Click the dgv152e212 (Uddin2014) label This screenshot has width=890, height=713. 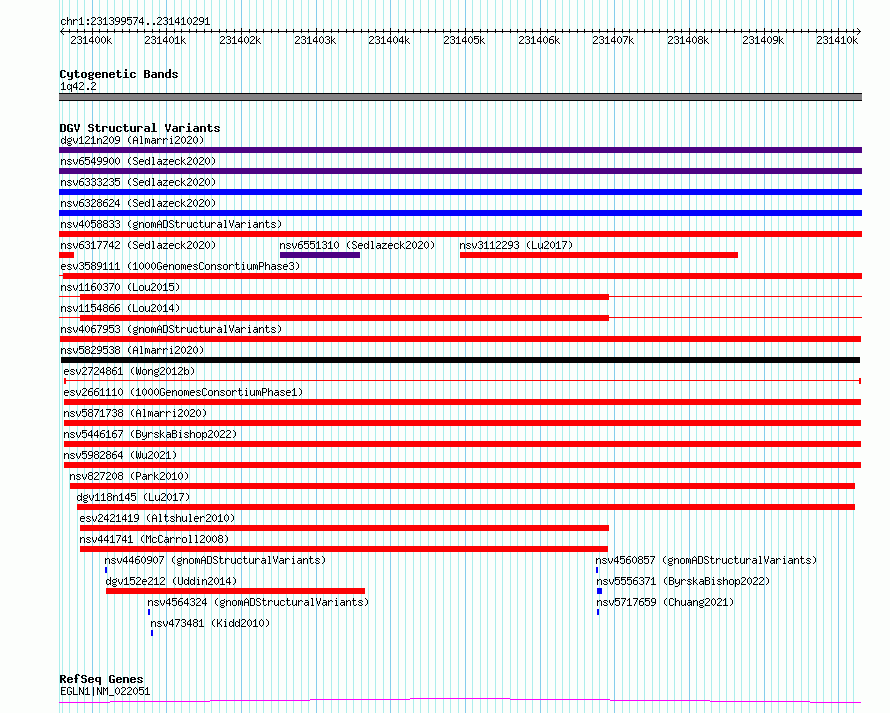click(171, 581)
